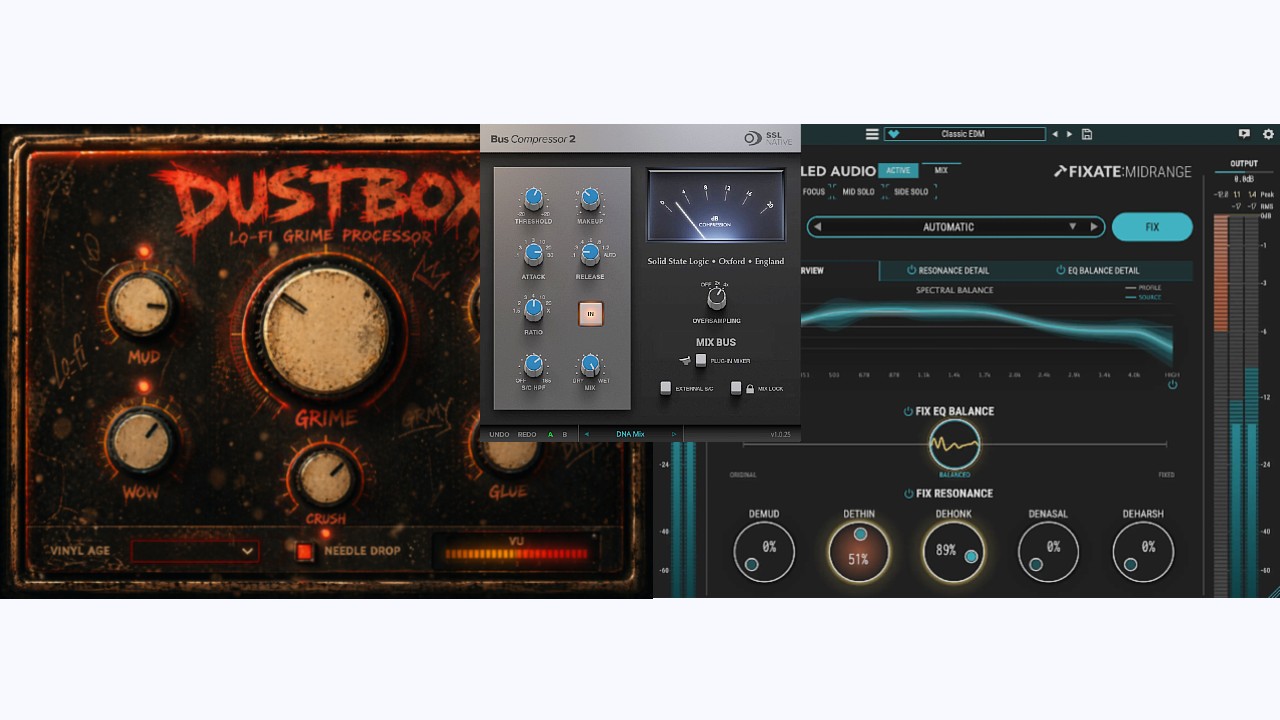Click the Dry/Wet Mix knob
The width and height of the screenshot is (1280, 720).
point(590,365)
